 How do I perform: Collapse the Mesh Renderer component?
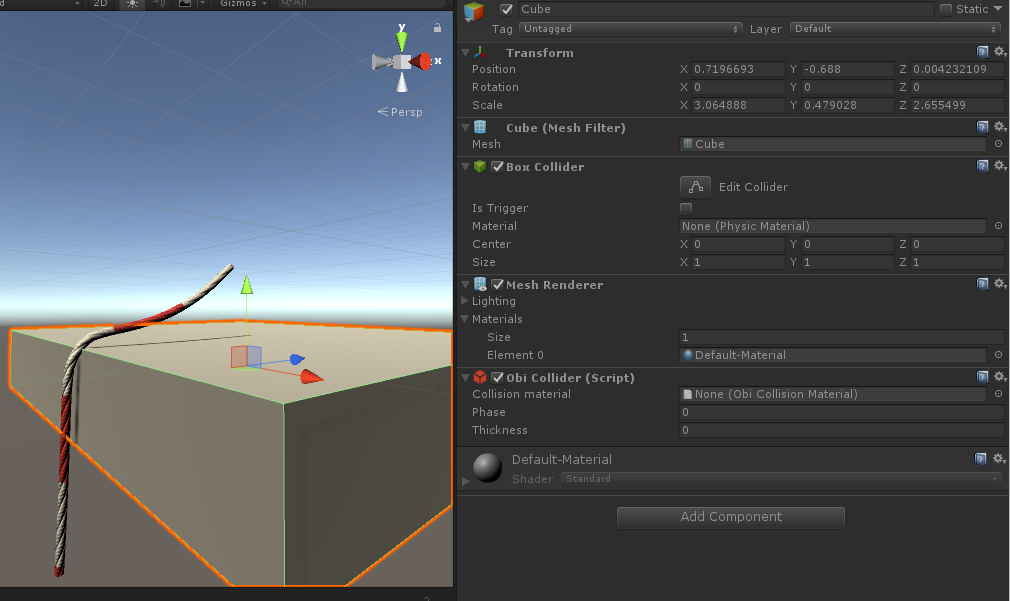(x=466, y=285)
